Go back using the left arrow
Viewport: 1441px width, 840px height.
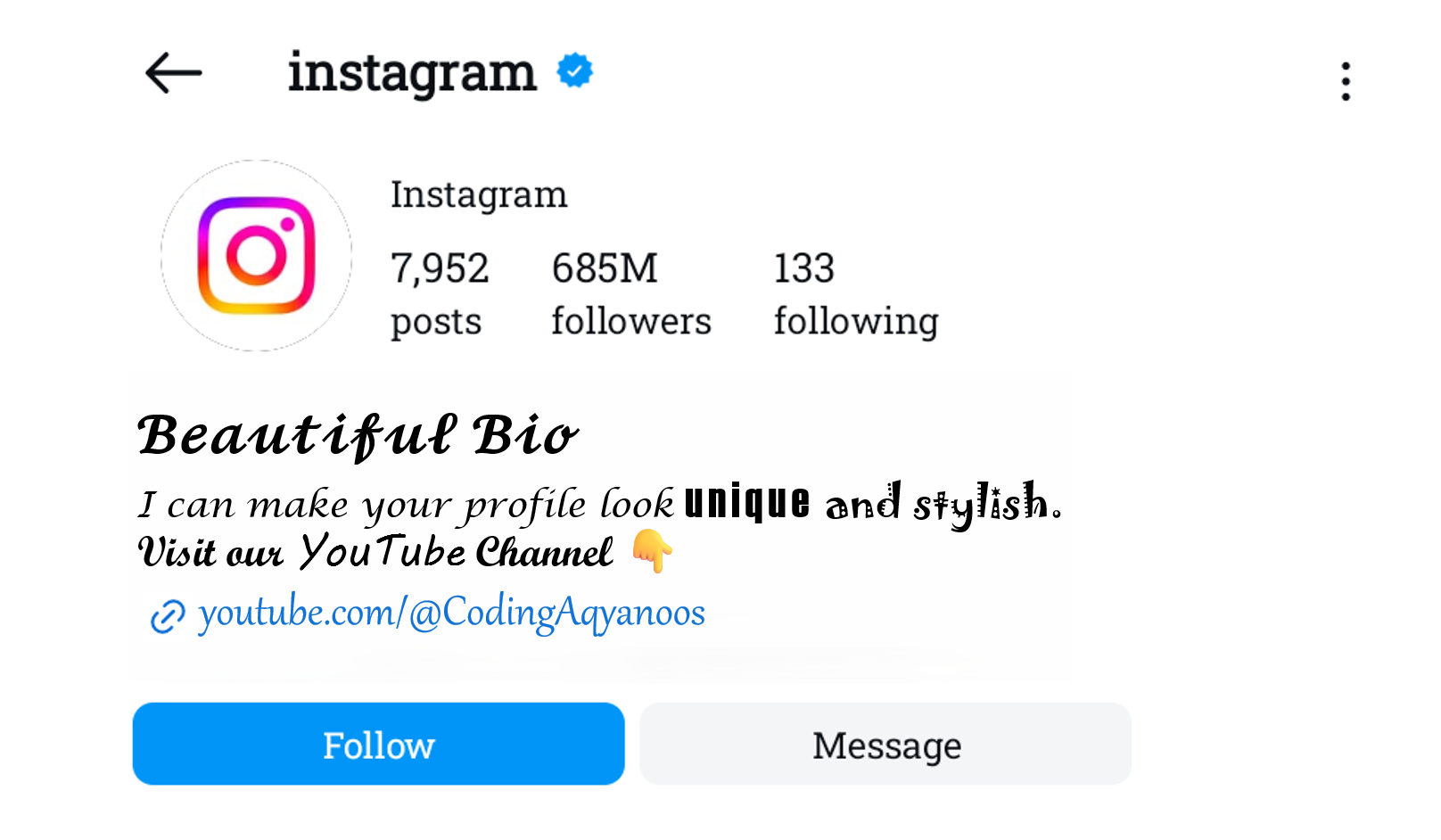coord(174,73)
